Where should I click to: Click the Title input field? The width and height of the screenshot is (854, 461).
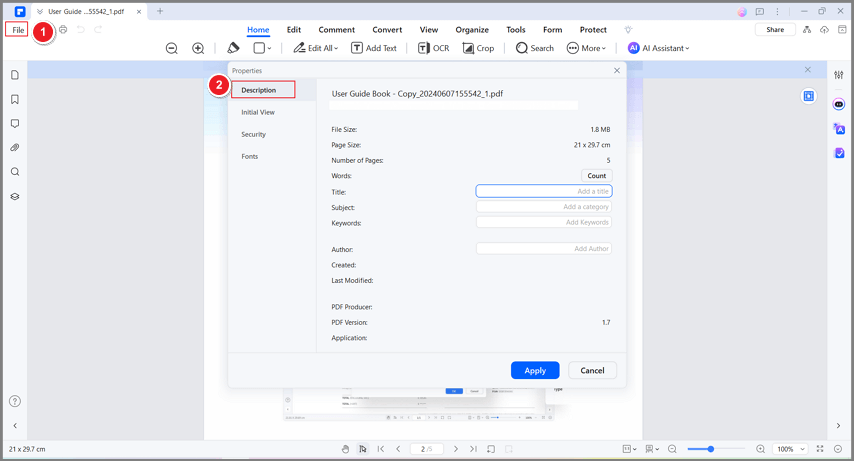pos(544,191)
